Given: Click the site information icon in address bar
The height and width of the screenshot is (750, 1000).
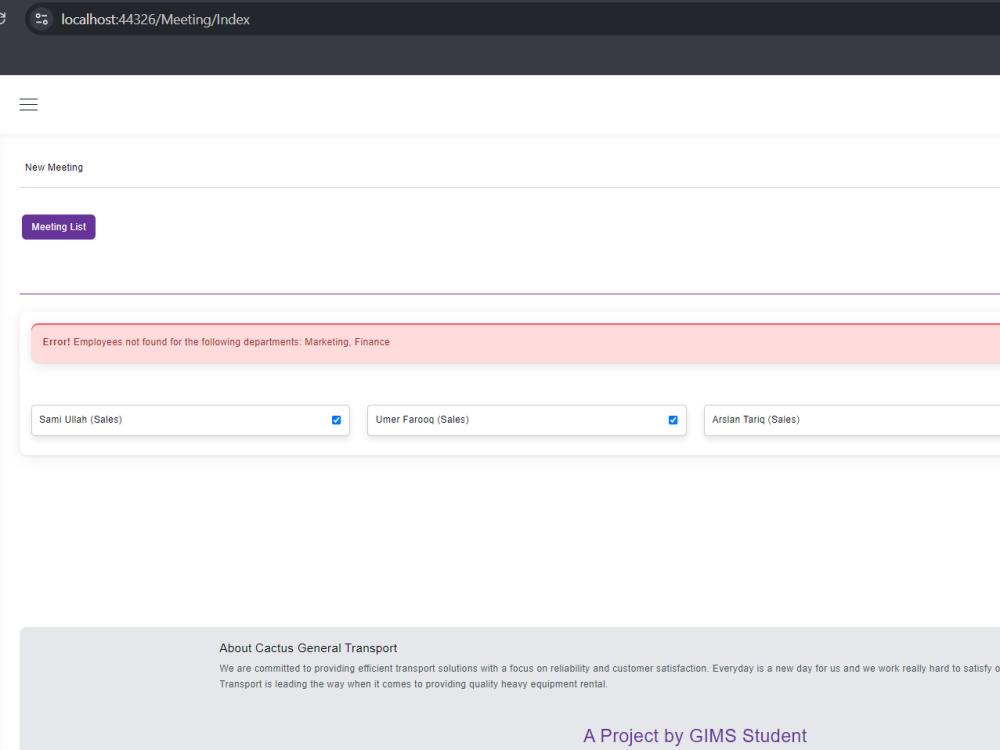Looking at the screenshot, I should click(41, 19).
